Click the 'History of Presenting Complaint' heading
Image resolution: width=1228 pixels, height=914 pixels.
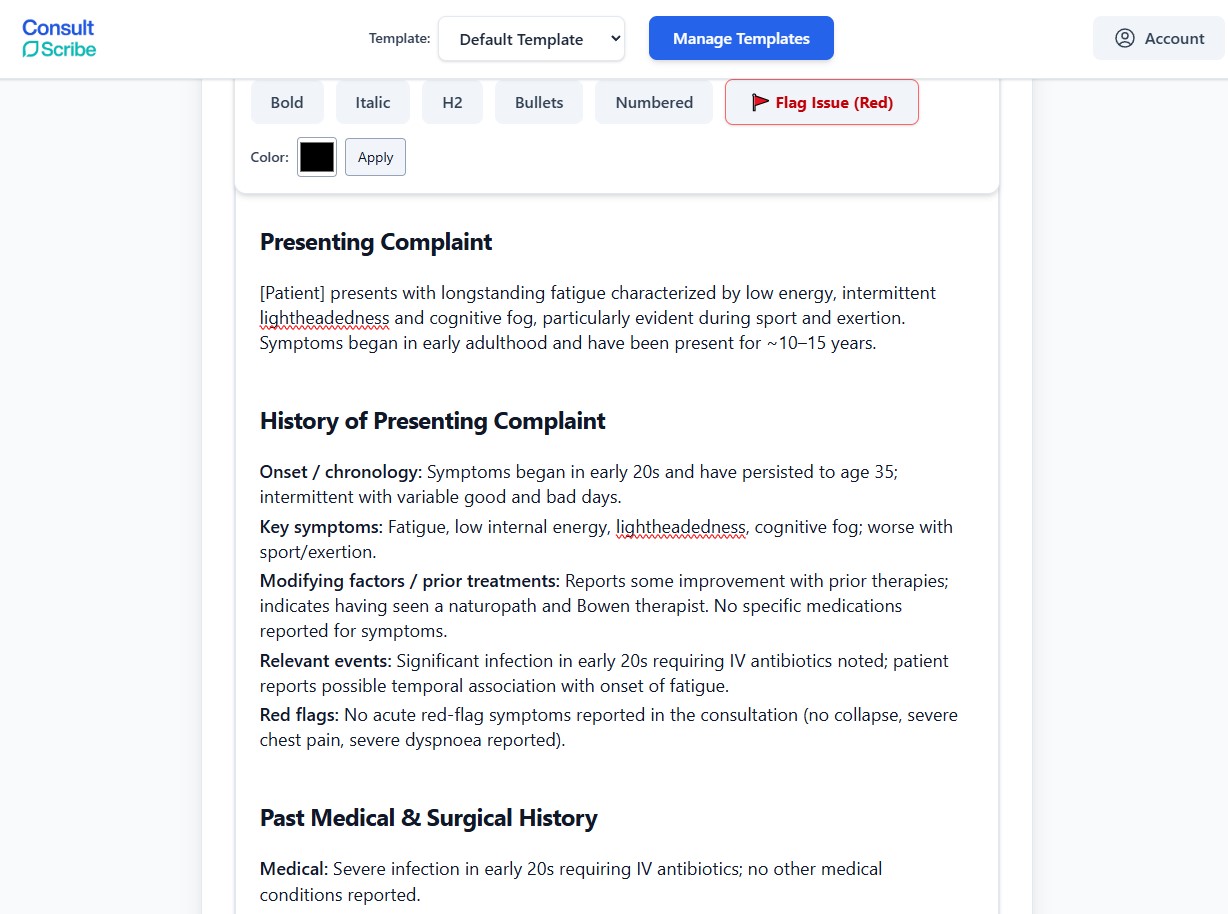click(x=432, y=421)
